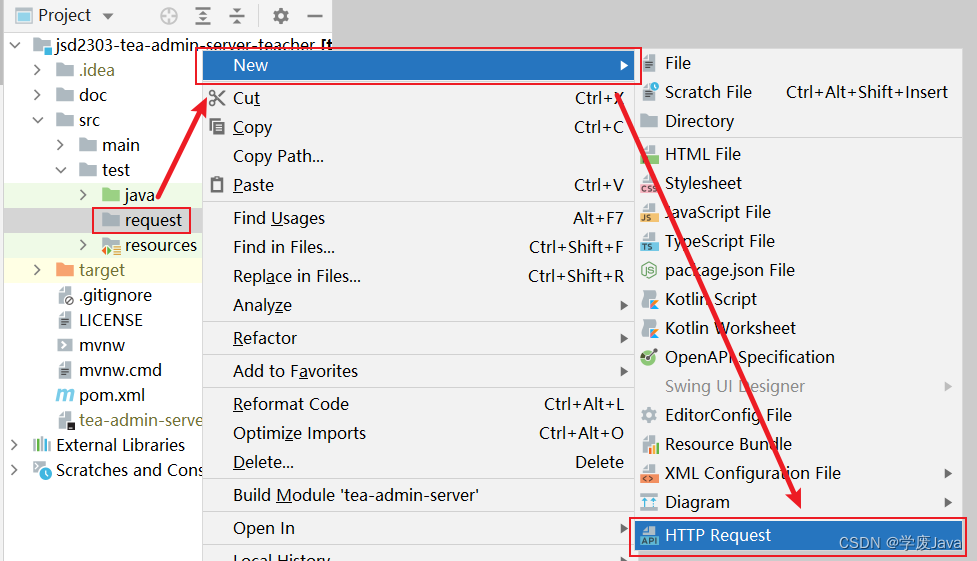Expand the java folder under test
The image size is (977, 561).
click(83, 194)
